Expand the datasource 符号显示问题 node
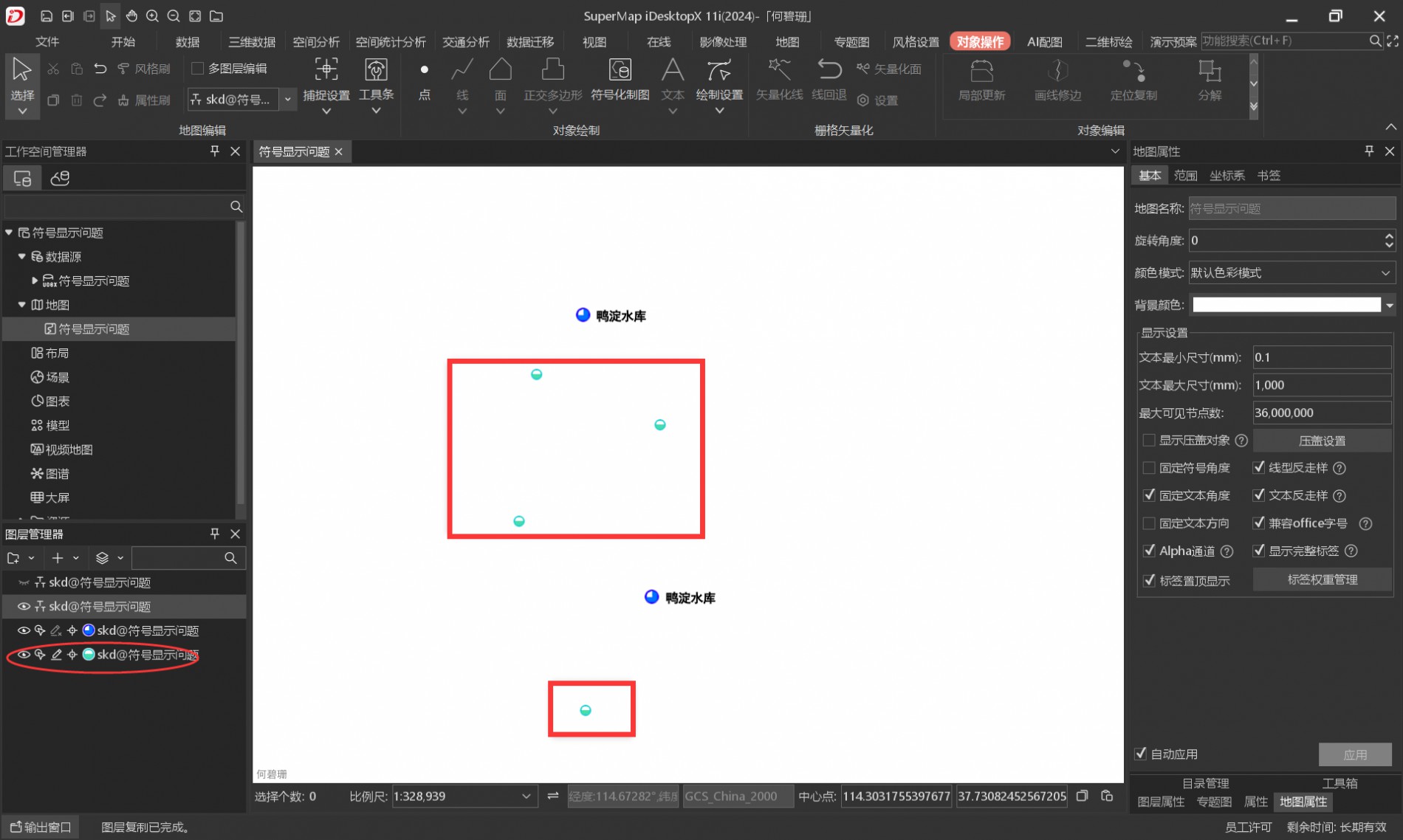This screenshot has width=1403, height=840. pyautogui.click(x=34, y=280)
